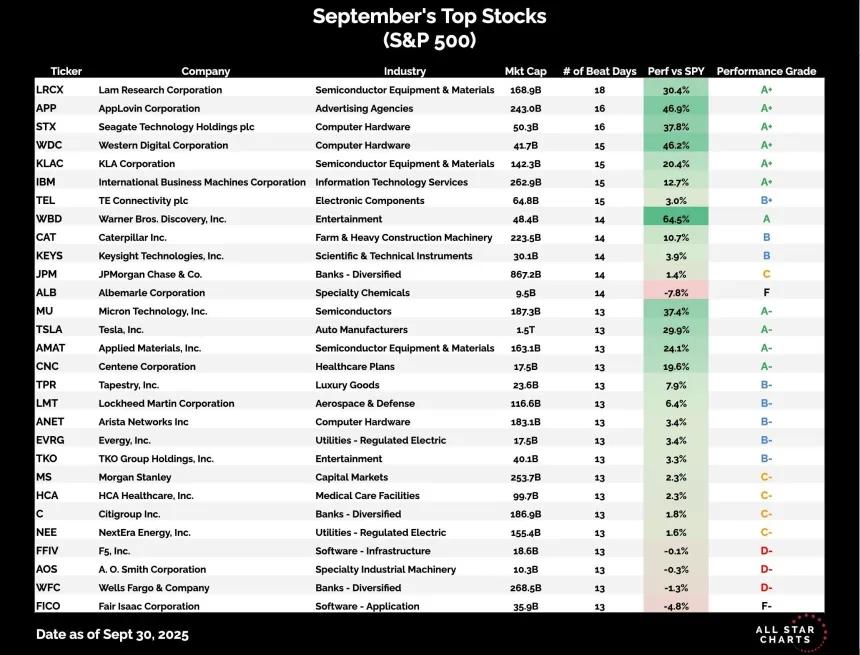
Task: Select the September's Top Stocks title
Action: tap(429, 16)
